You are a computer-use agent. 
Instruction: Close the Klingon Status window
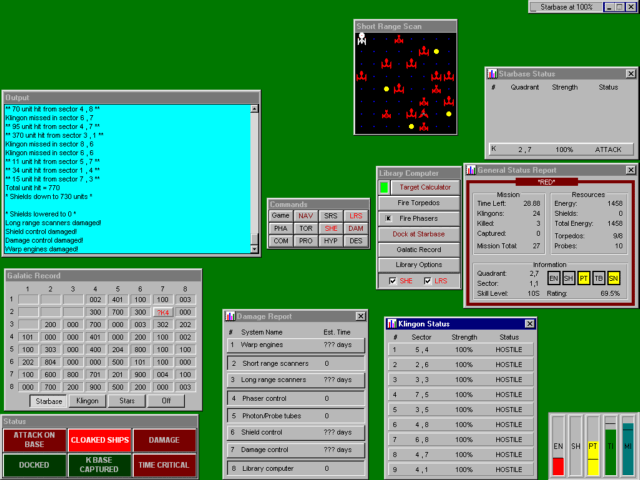tap(529, 324)
